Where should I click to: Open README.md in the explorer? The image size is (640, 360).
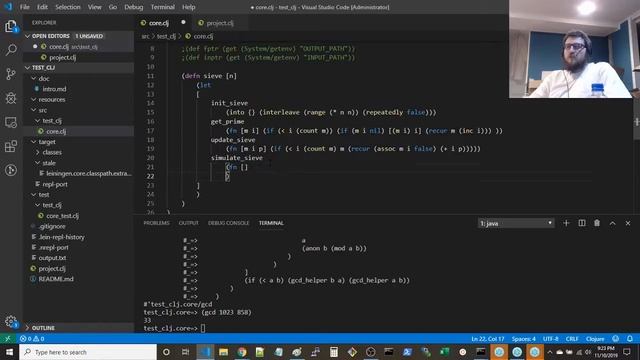56,279
